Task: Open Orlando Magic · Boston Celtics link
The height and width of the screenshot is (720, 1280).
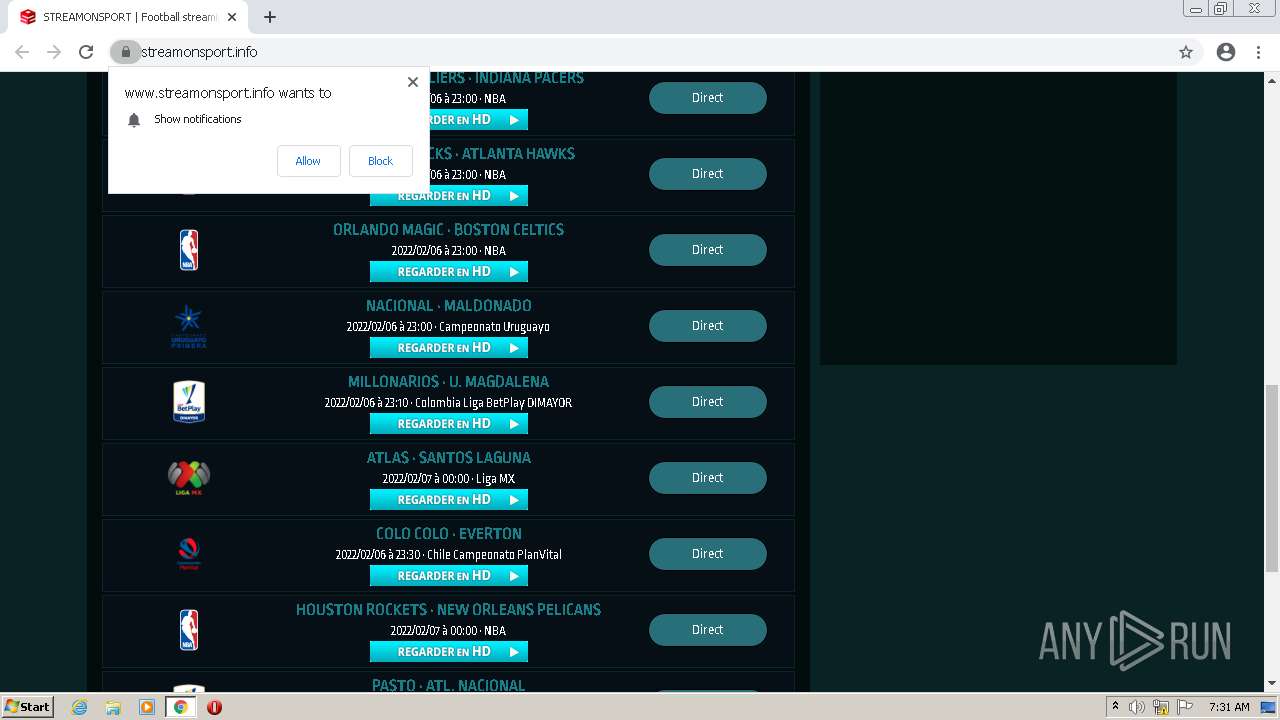Action: click(448, 230)
